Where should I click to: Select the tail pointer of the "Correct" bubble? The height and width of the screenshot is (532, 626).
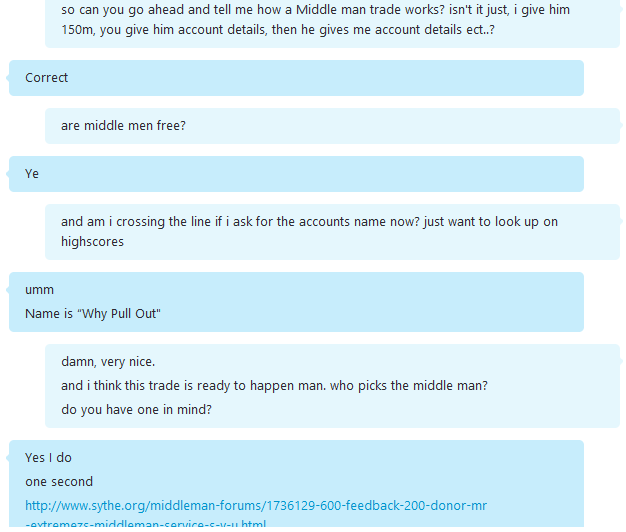(x=8, y=78)
